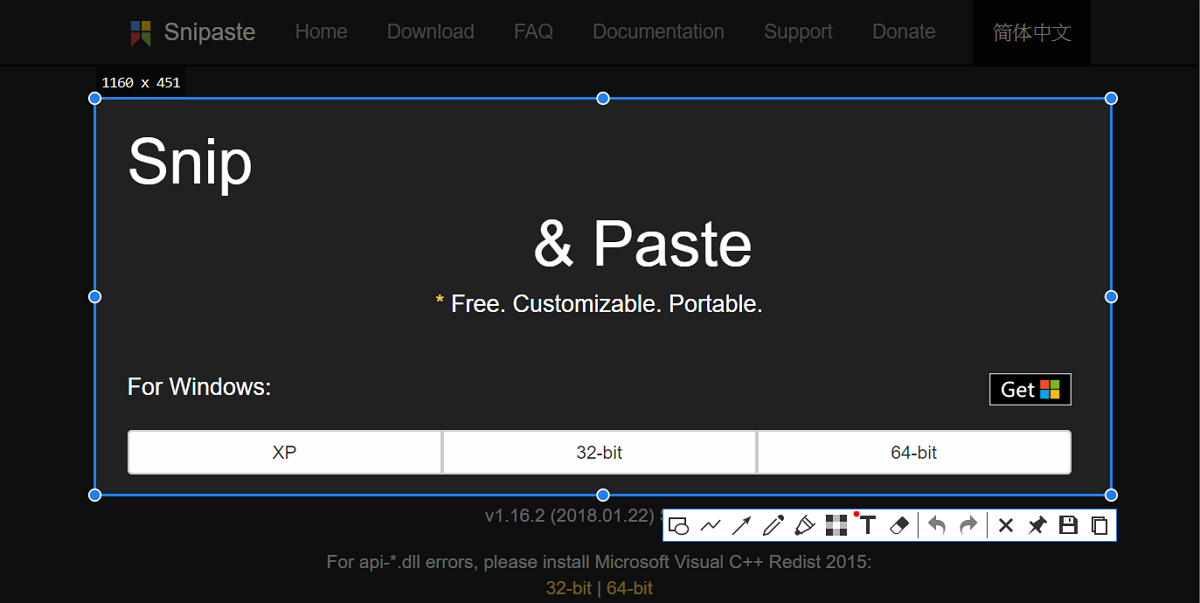
Task: Select the mosaic blur tool
Action: tap(836, 525)
